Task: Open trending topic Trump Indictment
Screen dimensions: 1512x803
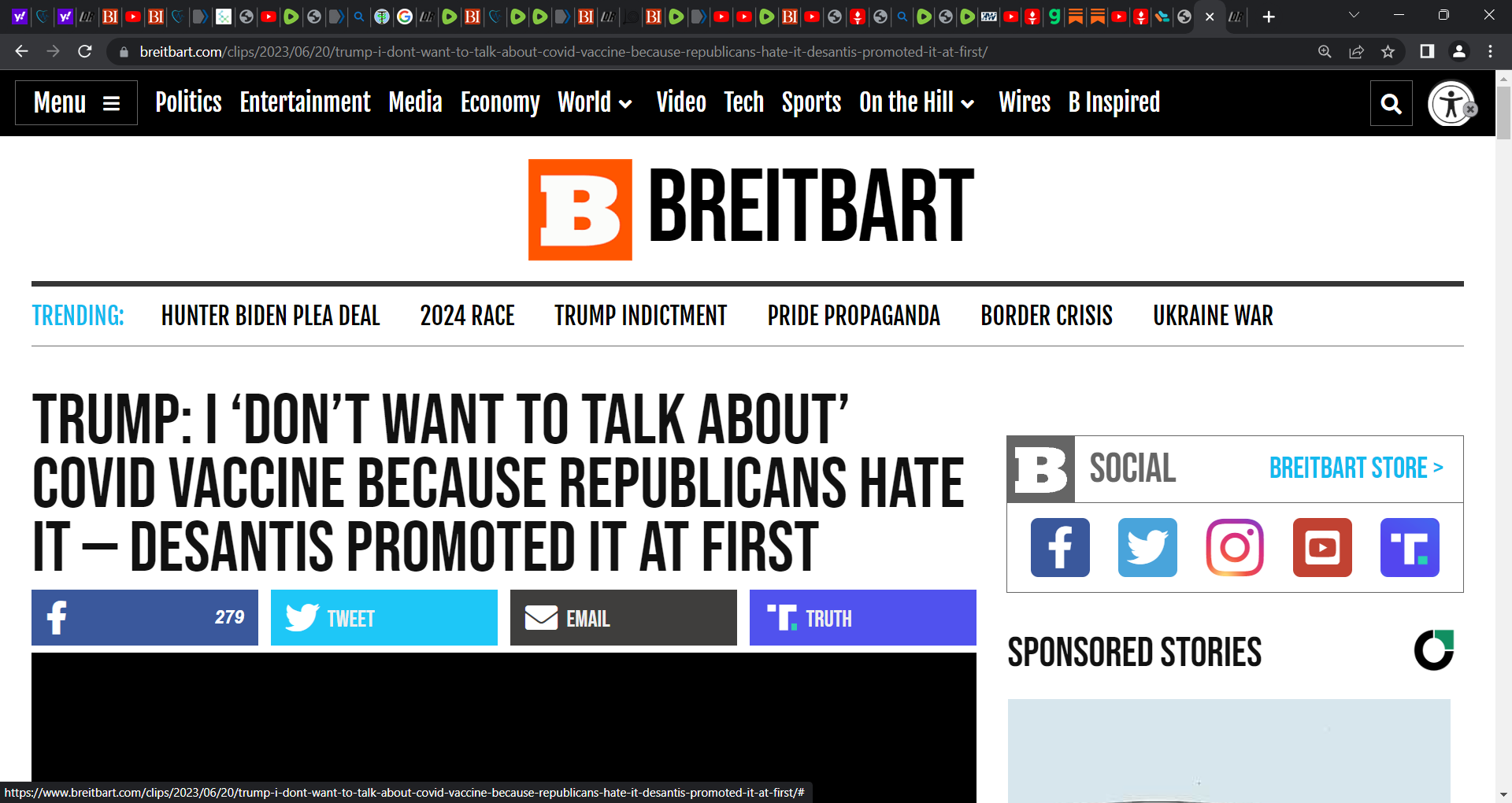Action: tap(640, 316)
